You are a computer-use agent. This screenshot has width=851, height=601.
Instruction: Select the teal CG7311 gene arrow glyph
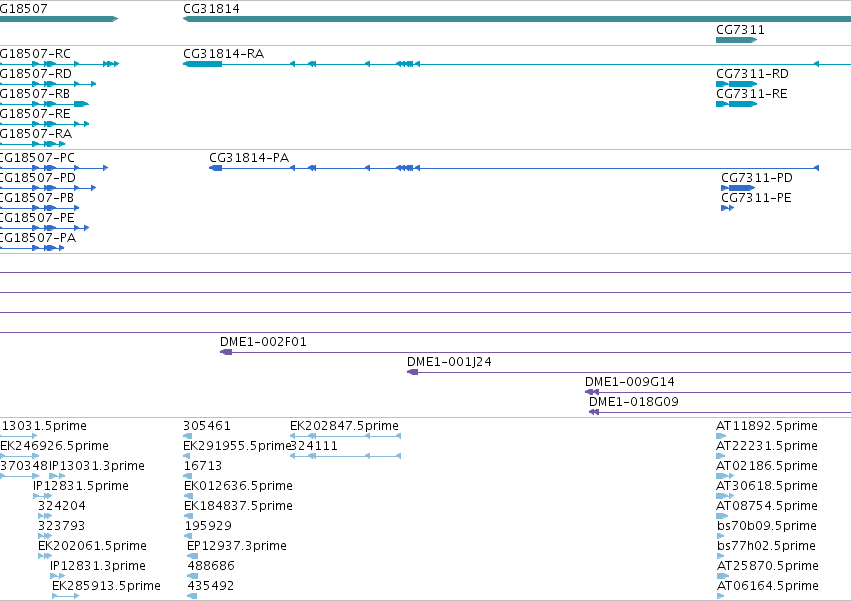736,40
